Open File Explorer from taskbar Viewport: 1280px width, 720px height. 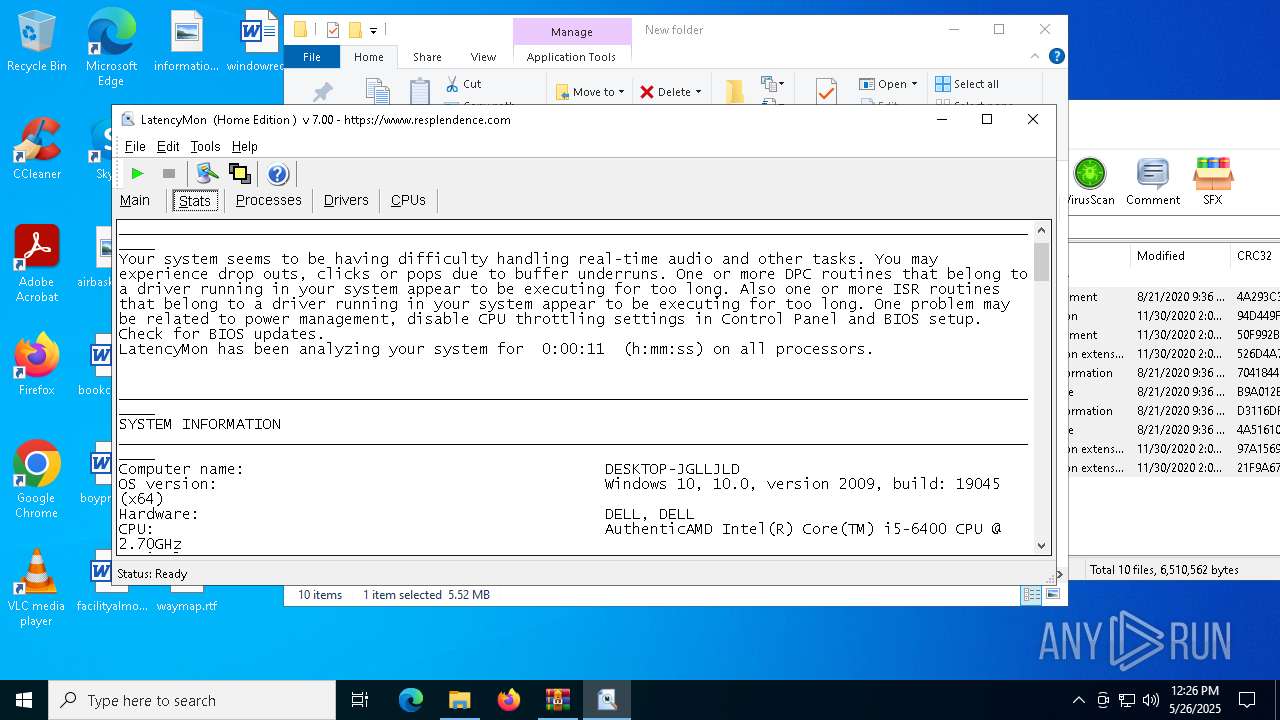click(x=459, y=700)
